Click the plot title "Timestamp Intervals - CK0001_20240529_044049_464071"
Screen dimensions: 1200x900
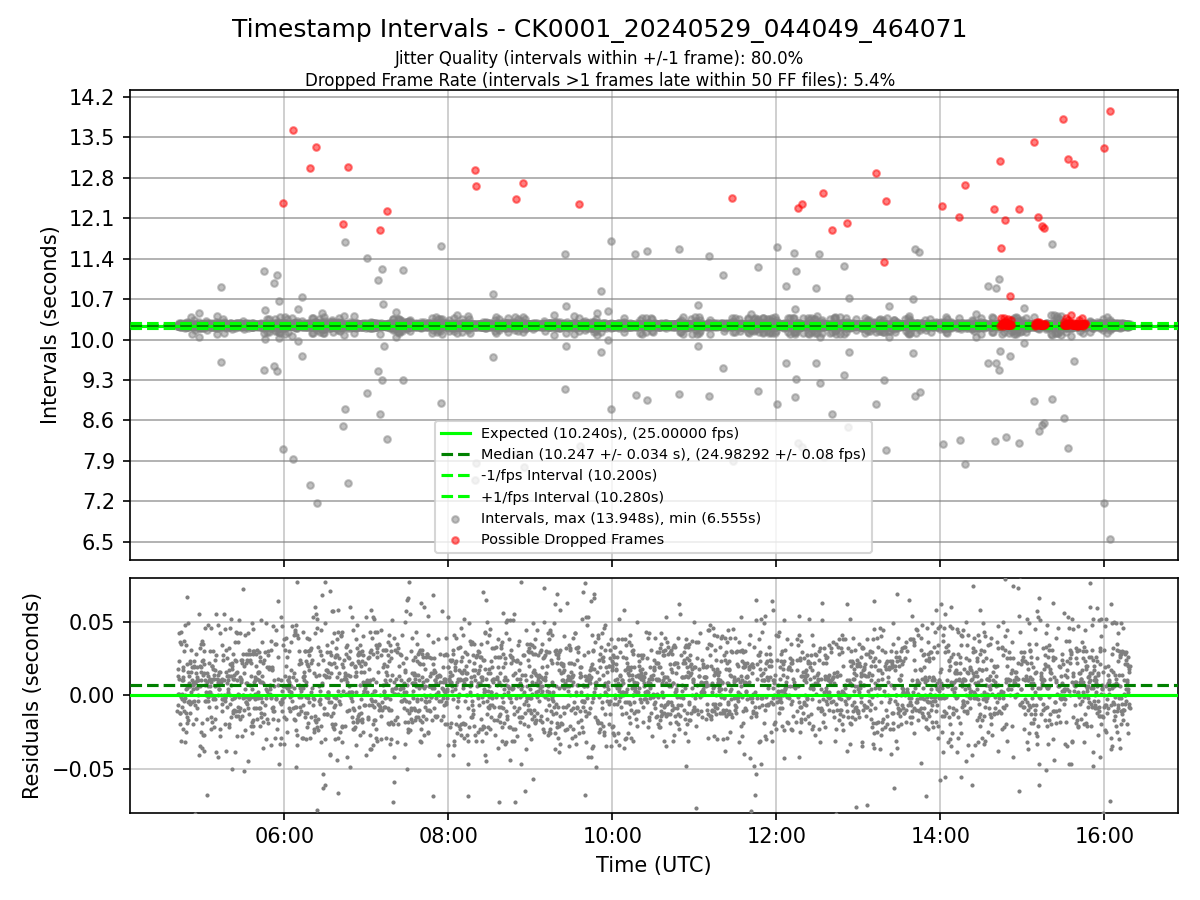coord(599,29)
